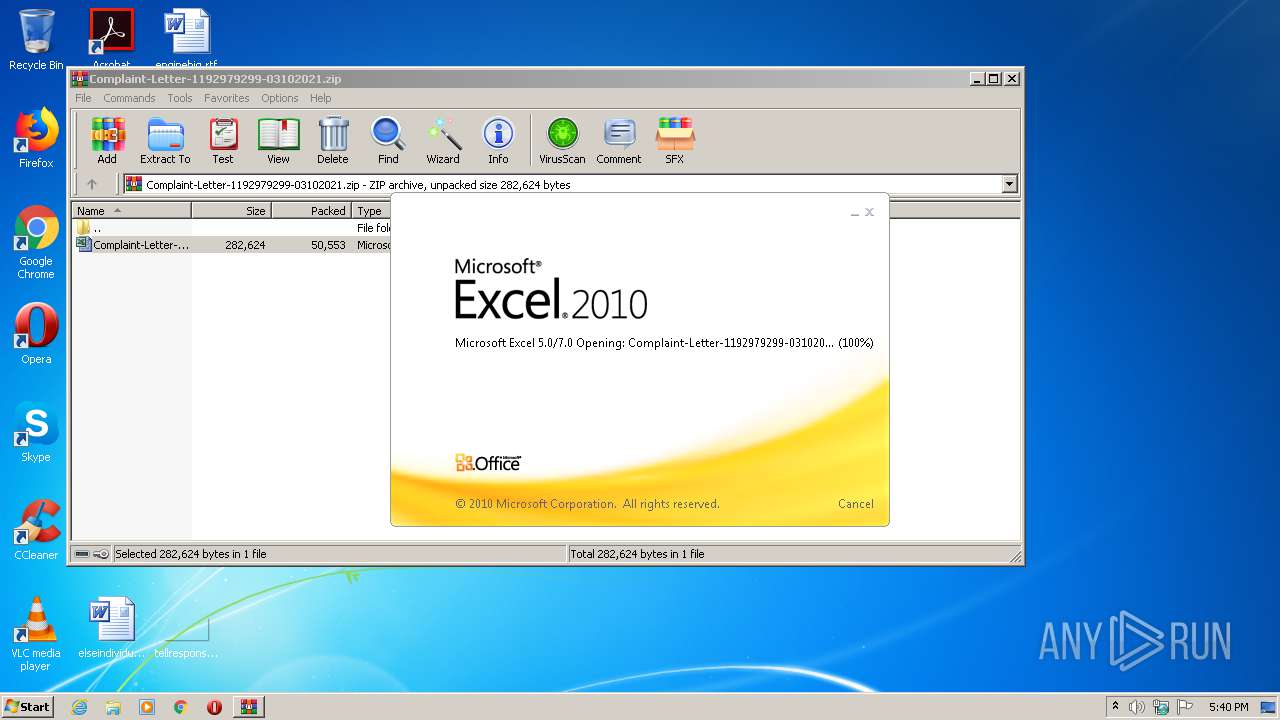Open Opera desktop shortcut
The image size is (1280, 720).
click(x=36, y=333)
